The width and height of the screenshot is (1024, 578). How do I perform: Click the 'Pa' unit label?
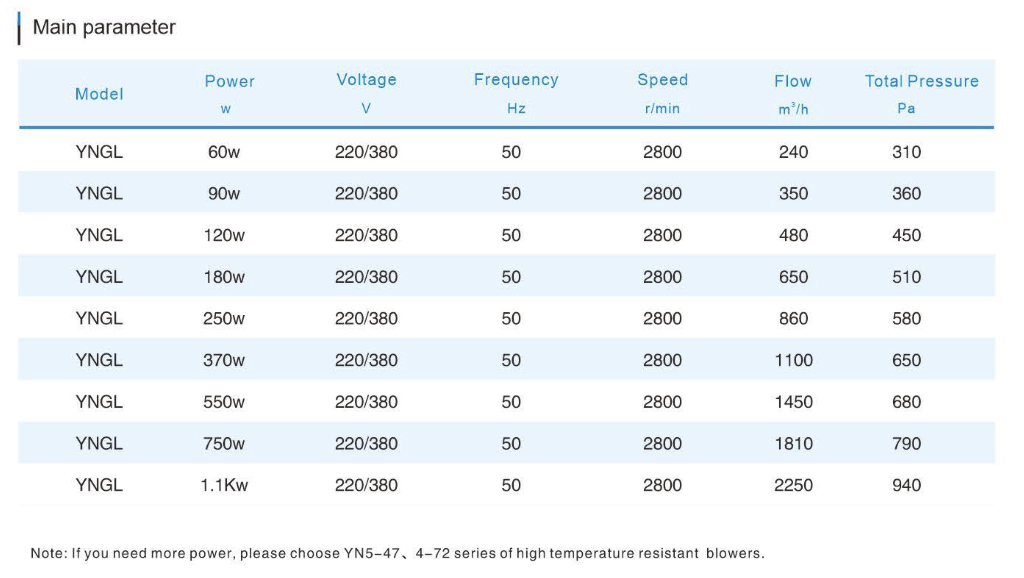point(906,108)
